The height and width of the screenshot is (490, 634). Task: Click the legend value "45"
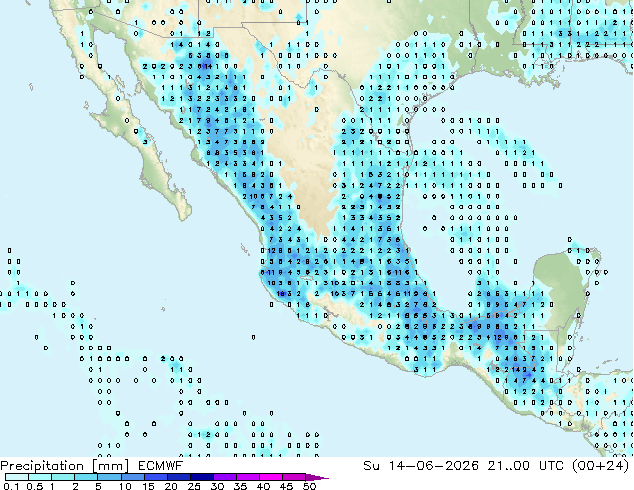point(286,486)
